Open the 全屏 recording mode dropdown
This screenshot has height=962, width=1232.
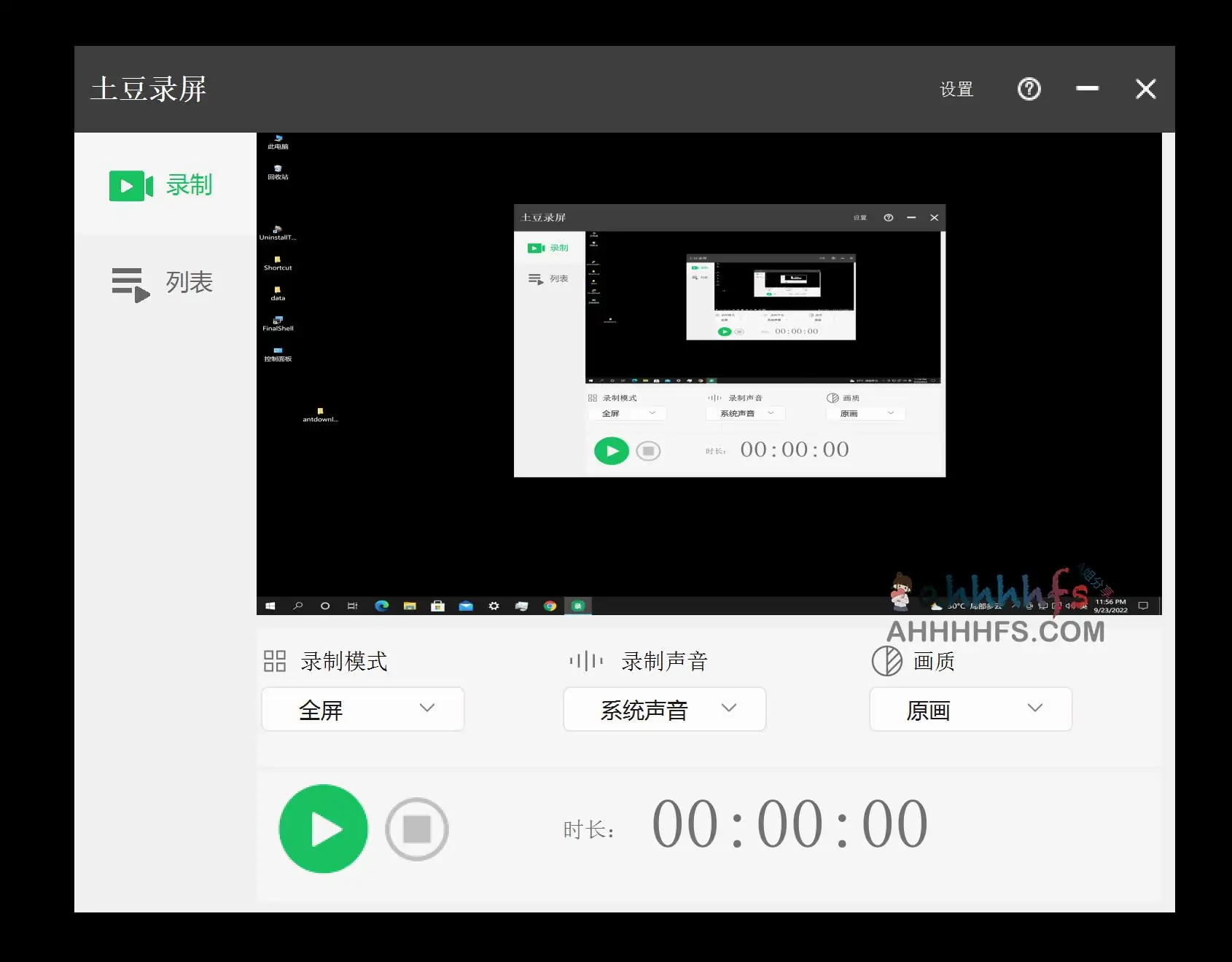pos(362,709)
